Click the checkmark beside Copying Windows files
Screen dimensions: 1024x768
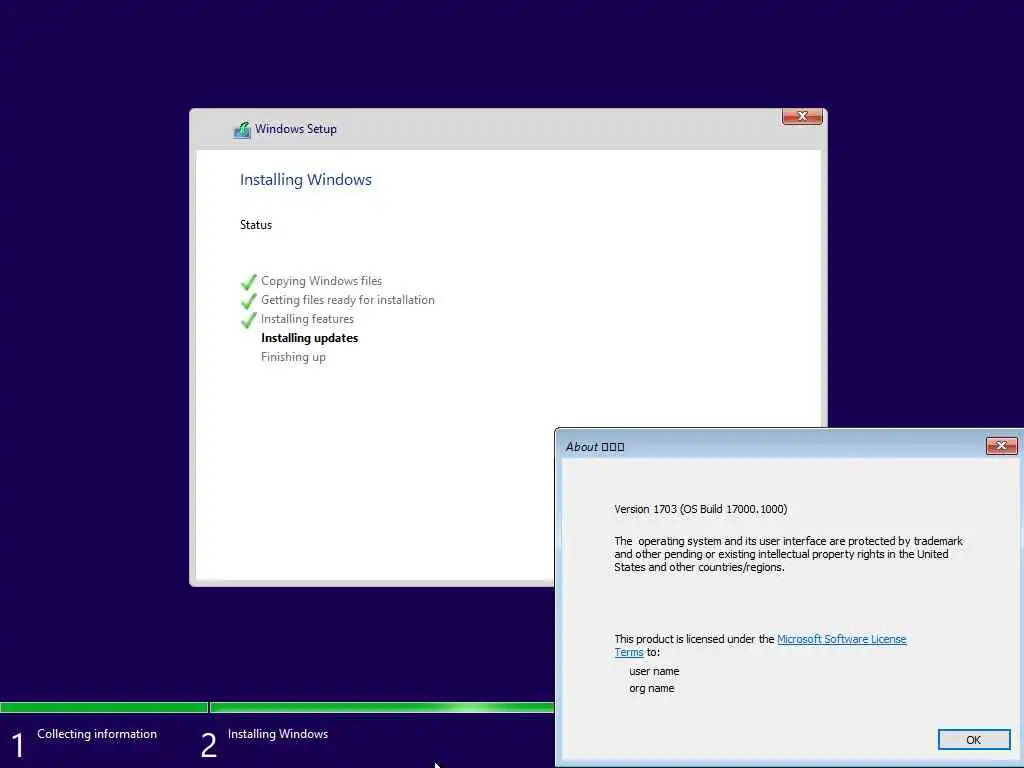pos(248,282)
